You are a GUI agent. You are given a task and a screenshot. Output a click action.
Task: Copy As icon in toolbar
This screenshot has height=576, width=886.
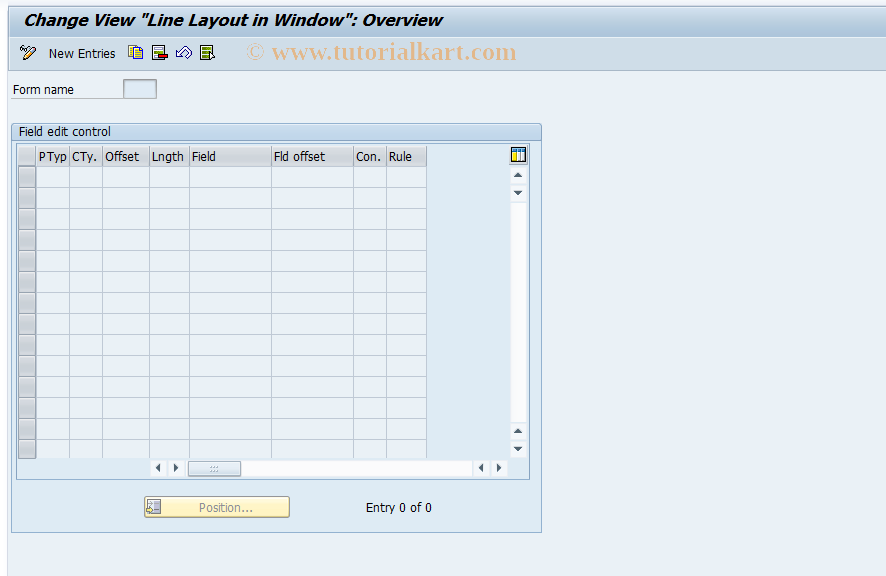pyautogui.click(x=136, y=53)
